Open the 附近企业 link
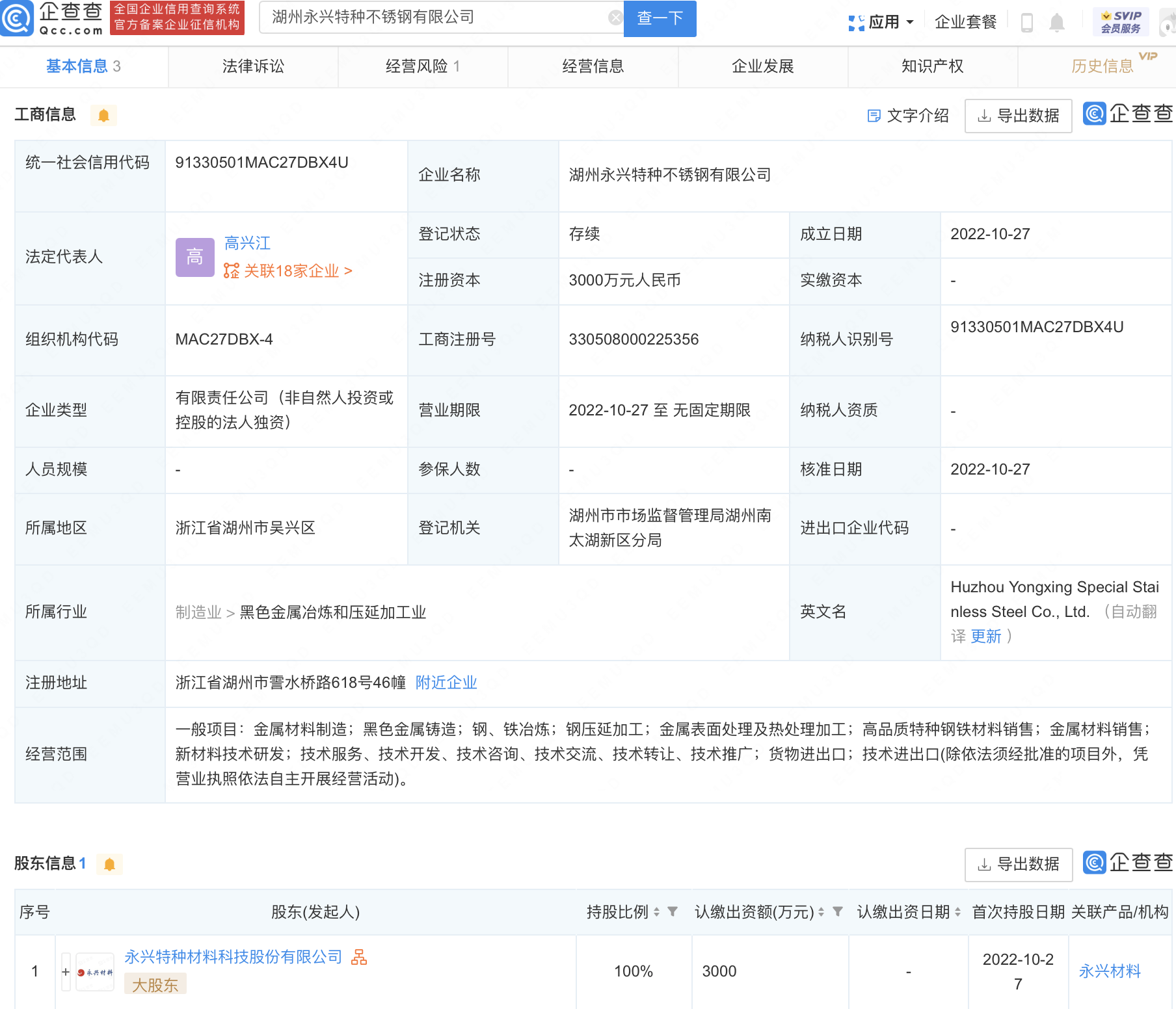 (446, 683)
